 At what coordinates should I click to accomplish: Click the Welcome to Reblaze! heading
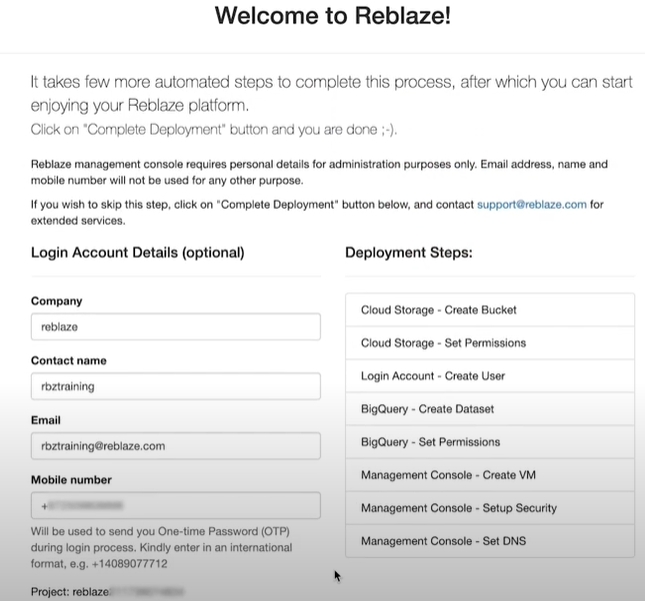[x=333, y=17]
